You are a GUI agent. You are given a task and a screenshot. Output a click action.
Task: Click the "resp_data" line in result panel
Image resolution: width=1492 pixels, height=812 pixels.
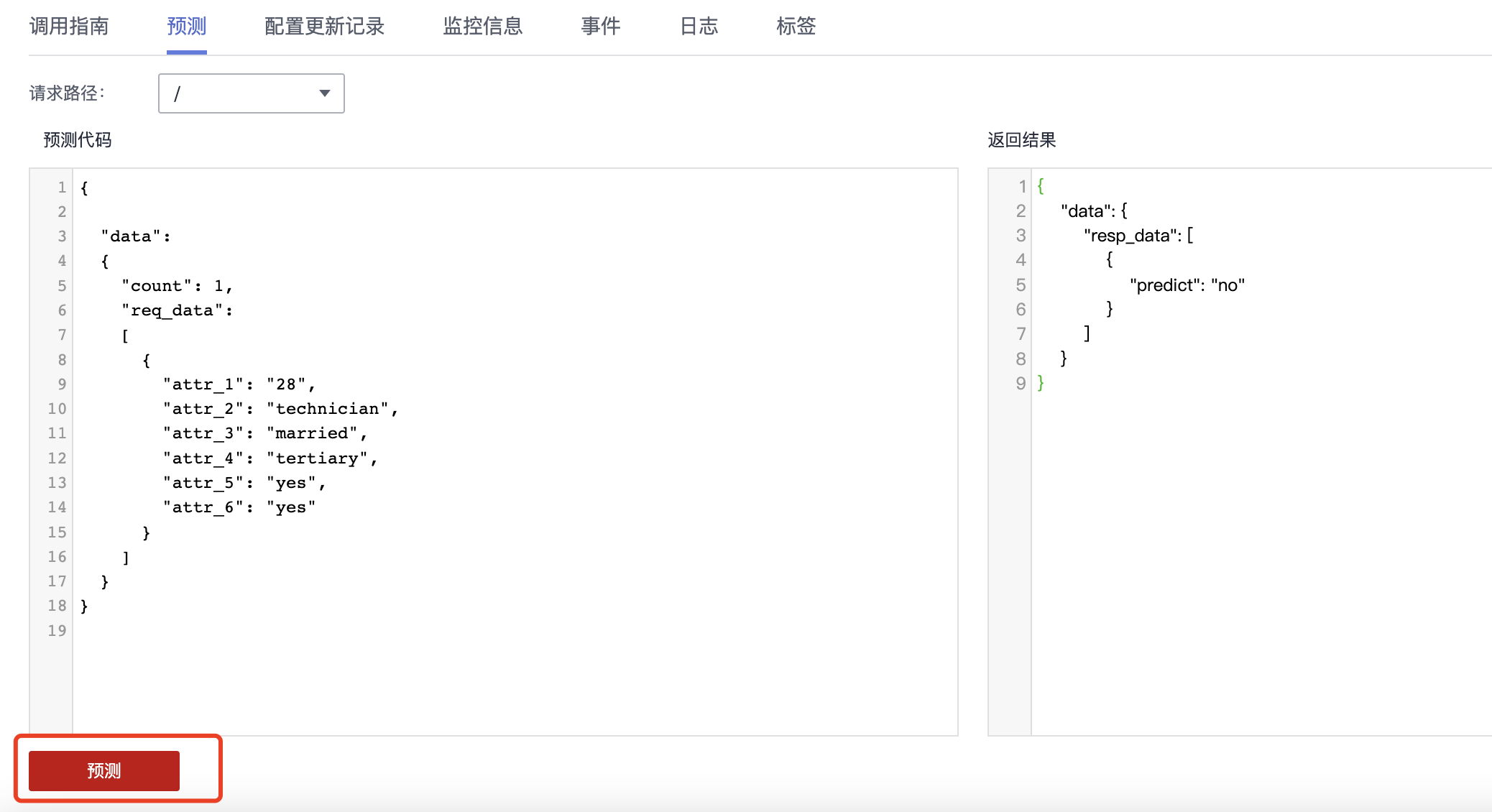[x=1138, y=236]
